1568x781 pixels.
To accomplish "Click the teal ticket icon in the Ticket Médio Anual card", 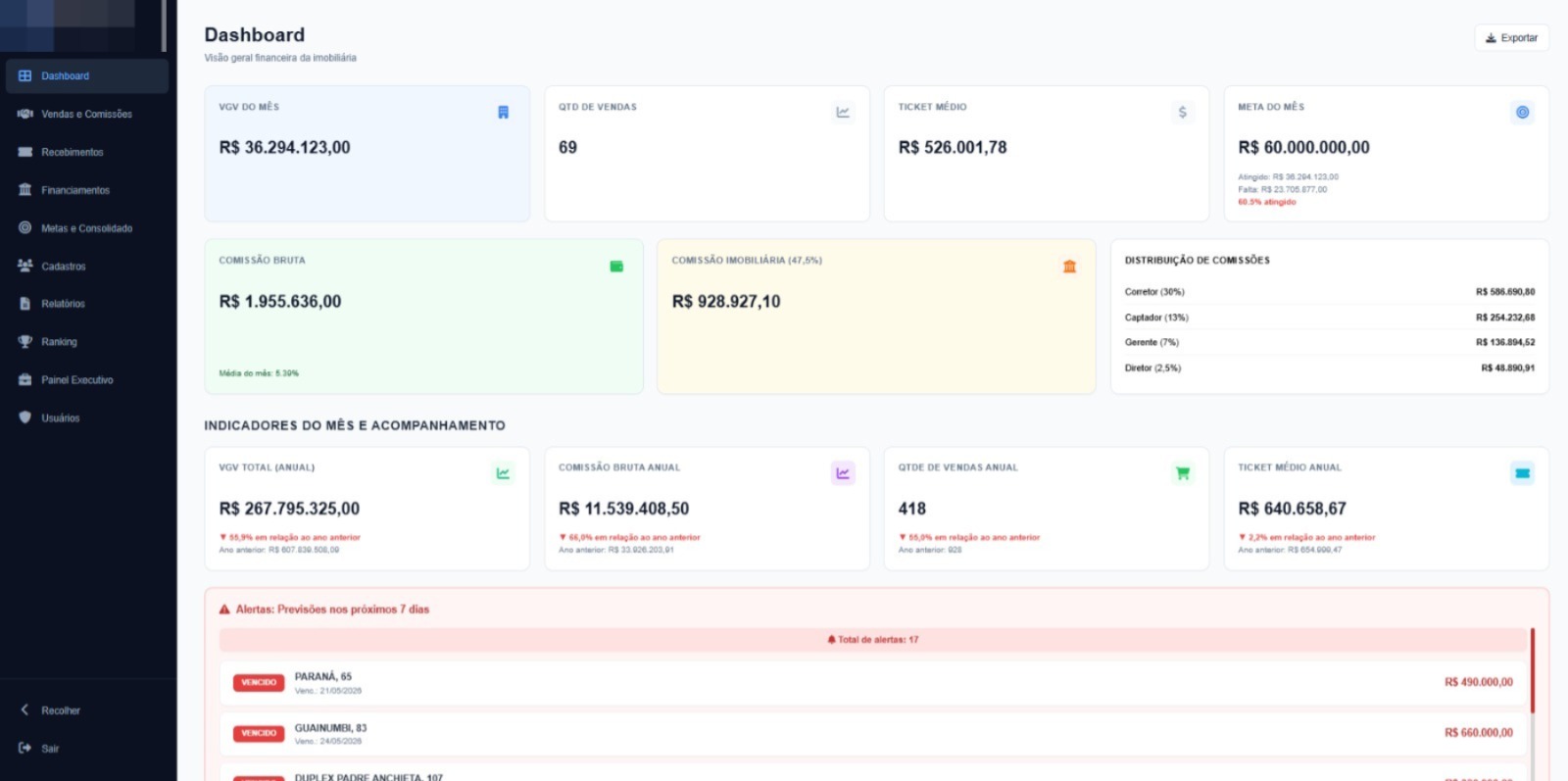I will 1522,473.
